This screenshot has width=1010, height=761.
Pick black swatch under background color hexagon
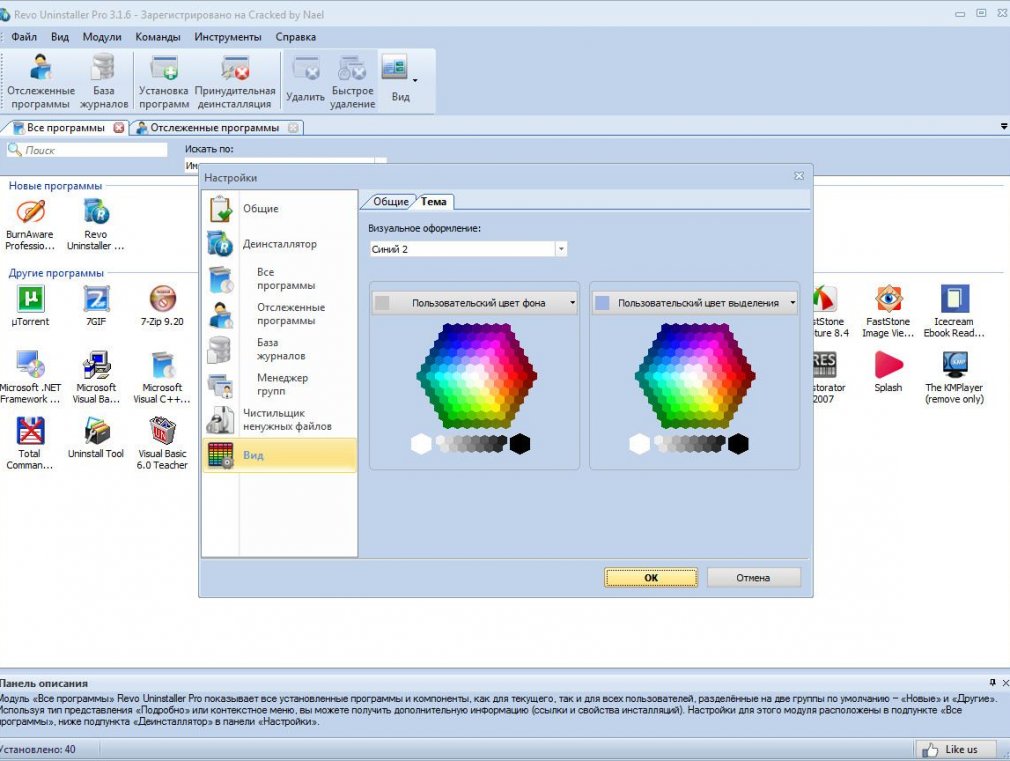pos(520,444)
